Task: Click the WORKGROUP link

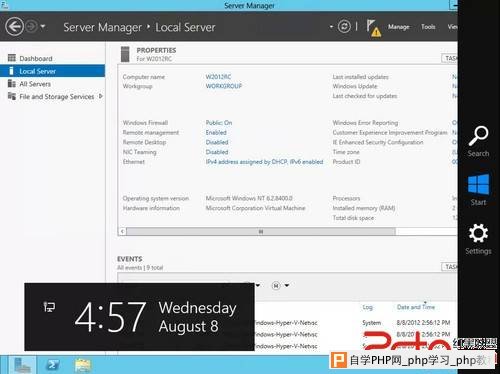Action: tap(224, 86)
